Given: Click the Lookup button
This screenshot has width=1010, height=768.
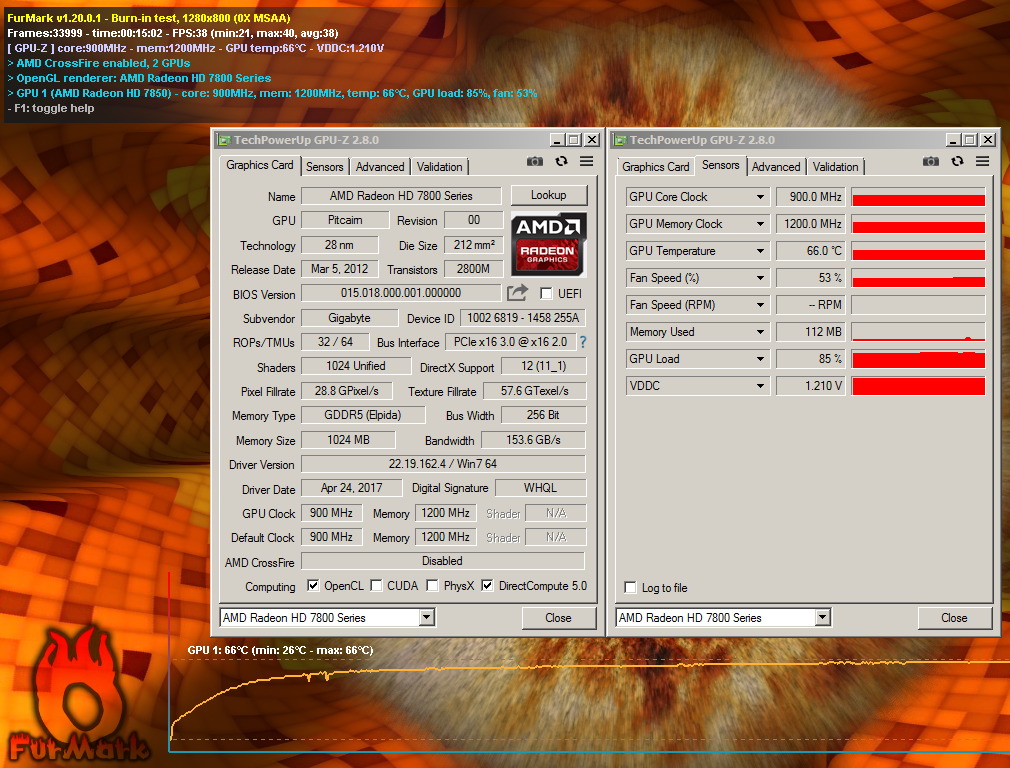Looking at the screenshot, I should click(x=549, y=195).
